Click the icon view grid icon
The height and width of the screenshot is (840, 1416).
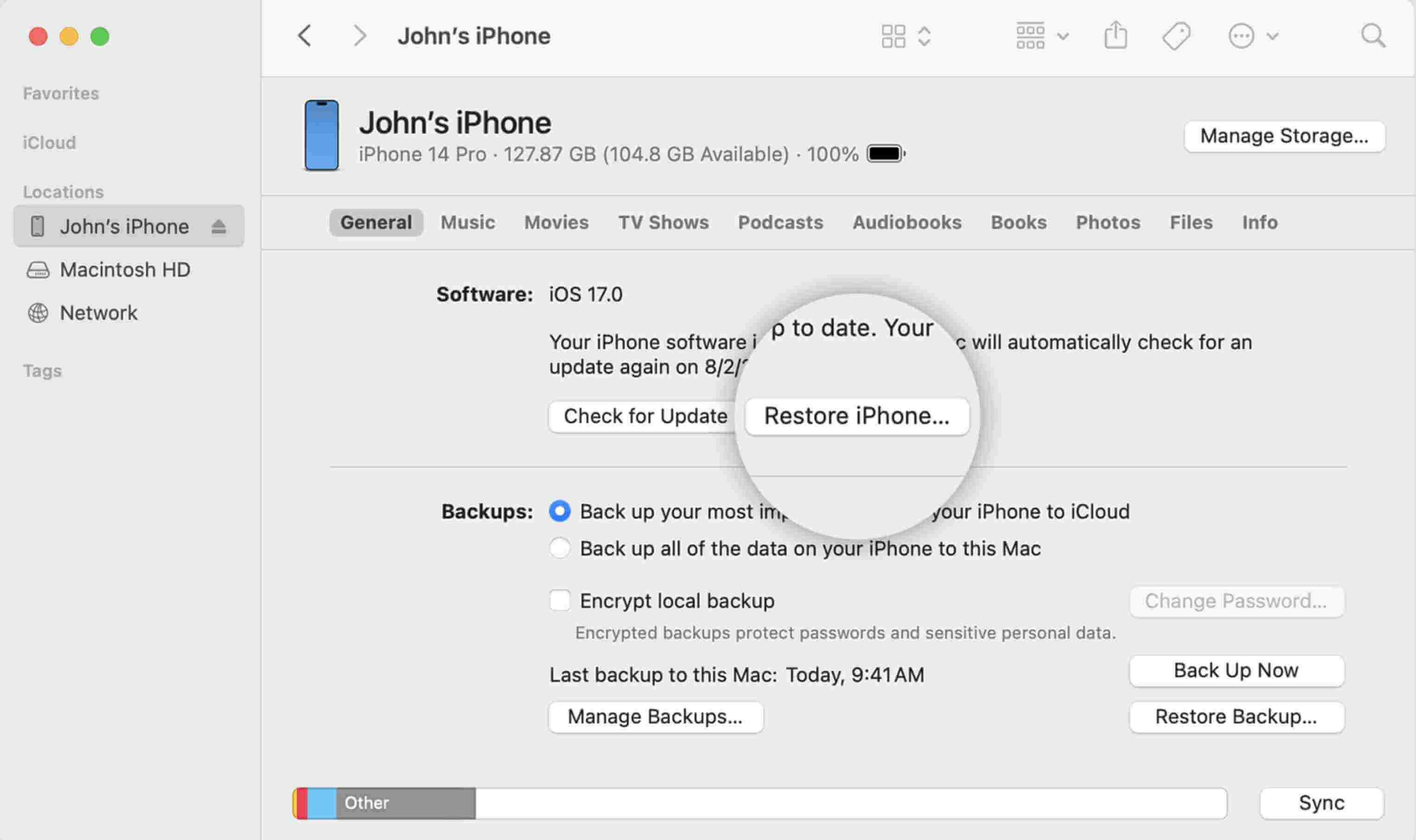893,36
